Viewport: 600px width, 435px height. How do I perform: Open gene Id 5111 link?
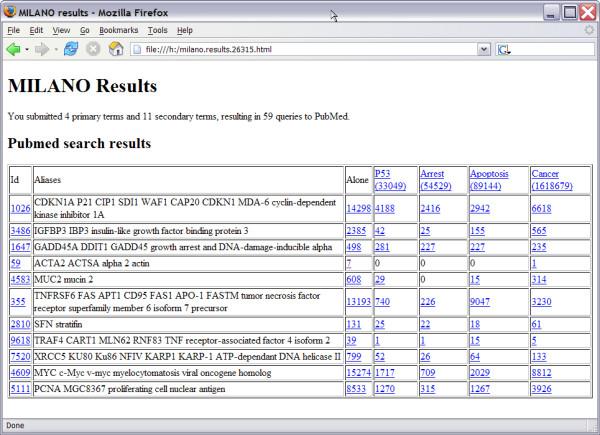click(x=21, y=389)
